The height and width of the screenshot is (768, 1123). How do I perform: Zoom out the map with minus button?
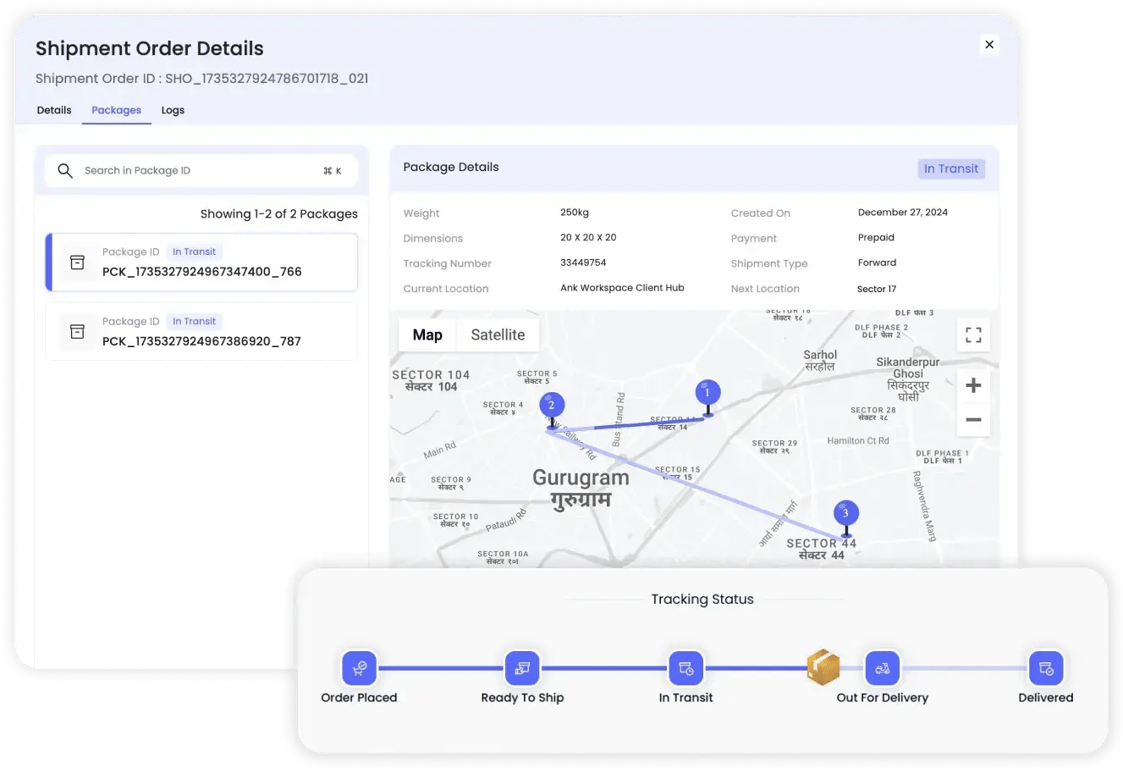pyautogui.click(x=973, y=420)
